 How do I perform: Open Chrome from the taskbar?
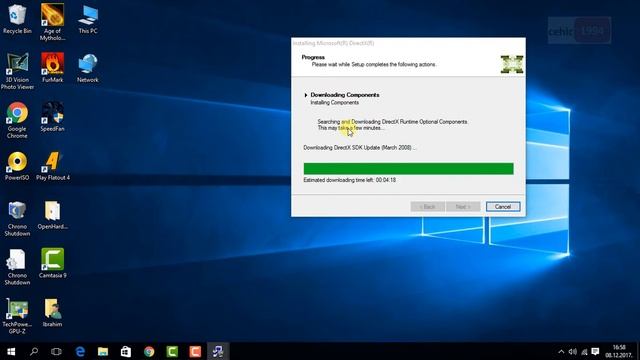(x=149, y=351)
